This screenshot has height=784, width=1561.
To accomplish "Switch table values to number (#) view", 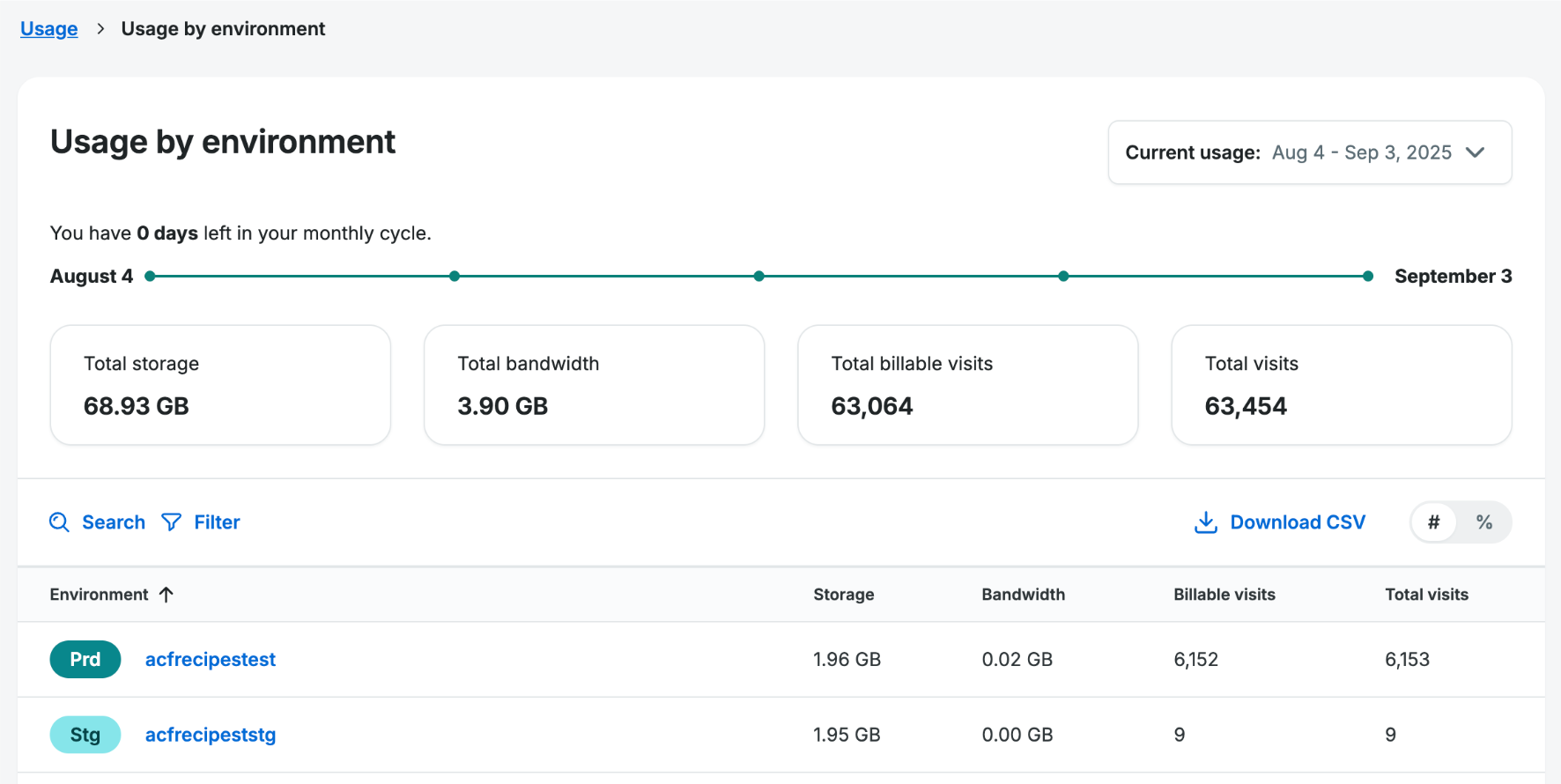I will click(x=1434, y=522).
